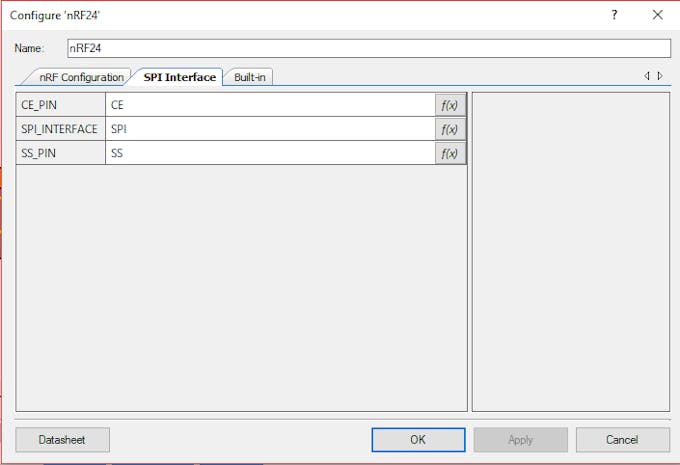Open the component Datasheet
This screenshot has height=465, width=680.
62,440
